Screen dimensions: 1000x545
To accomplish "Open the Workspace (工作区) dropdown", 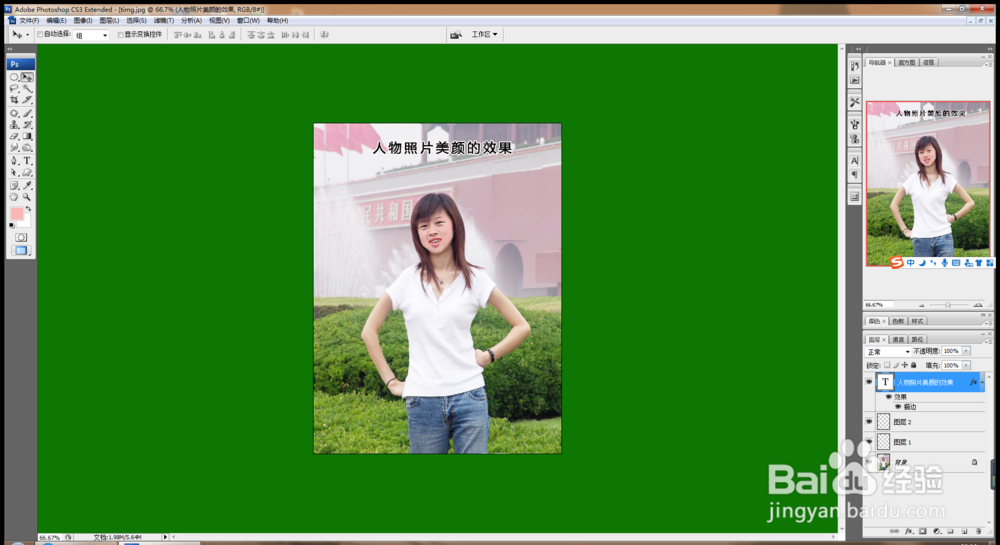I will coord(484,34).
